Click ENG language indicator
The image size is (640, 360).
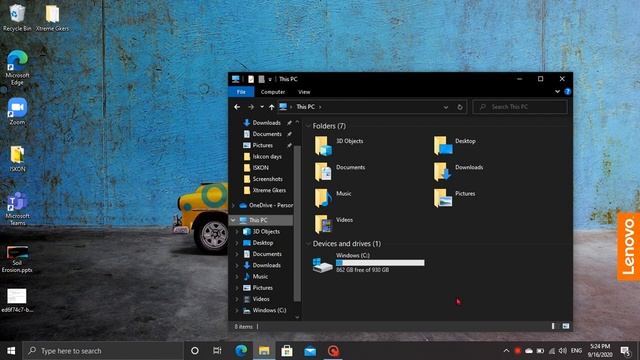[x=576, y=351]
